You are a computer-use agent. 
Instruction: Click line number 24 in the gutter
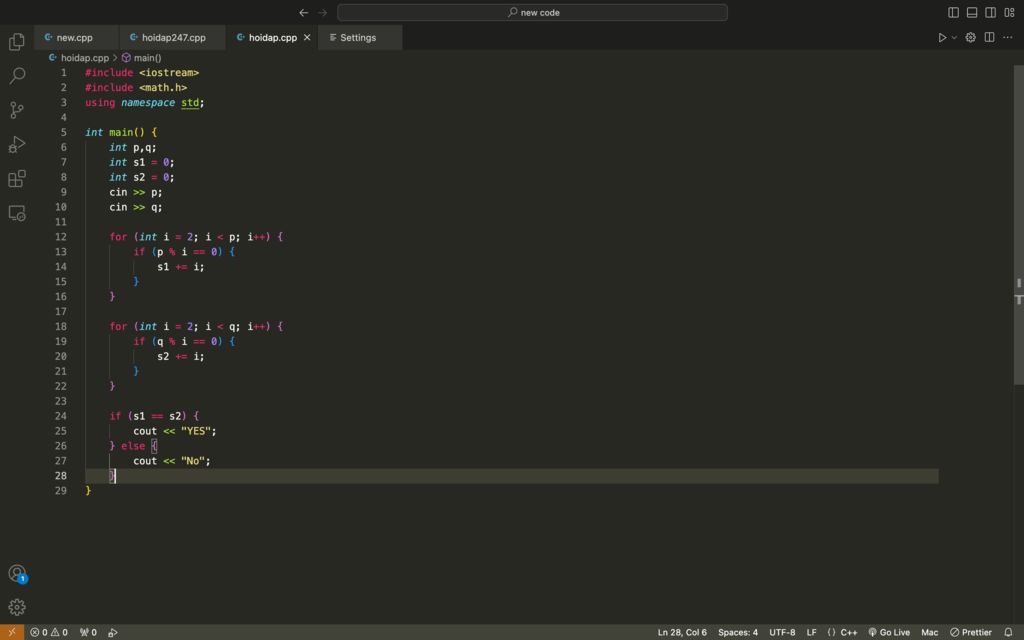[61, 416]
